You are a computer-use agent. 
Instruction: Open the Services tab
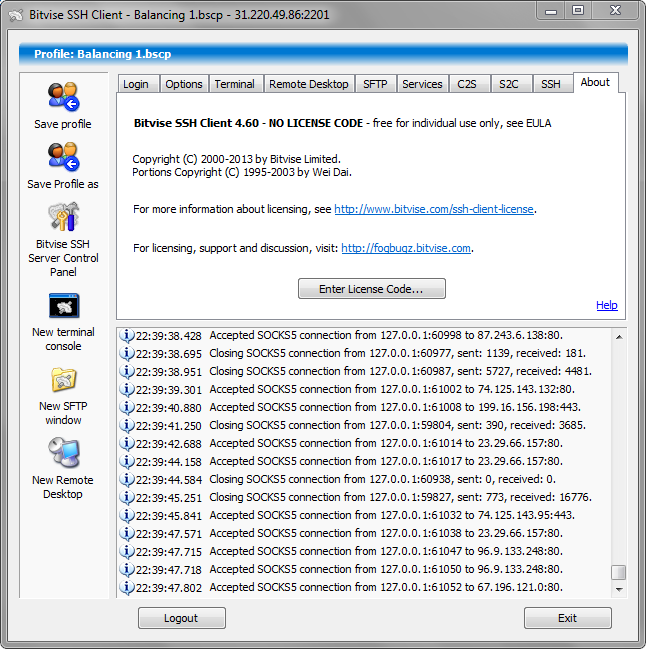click(x=423, y=84)
